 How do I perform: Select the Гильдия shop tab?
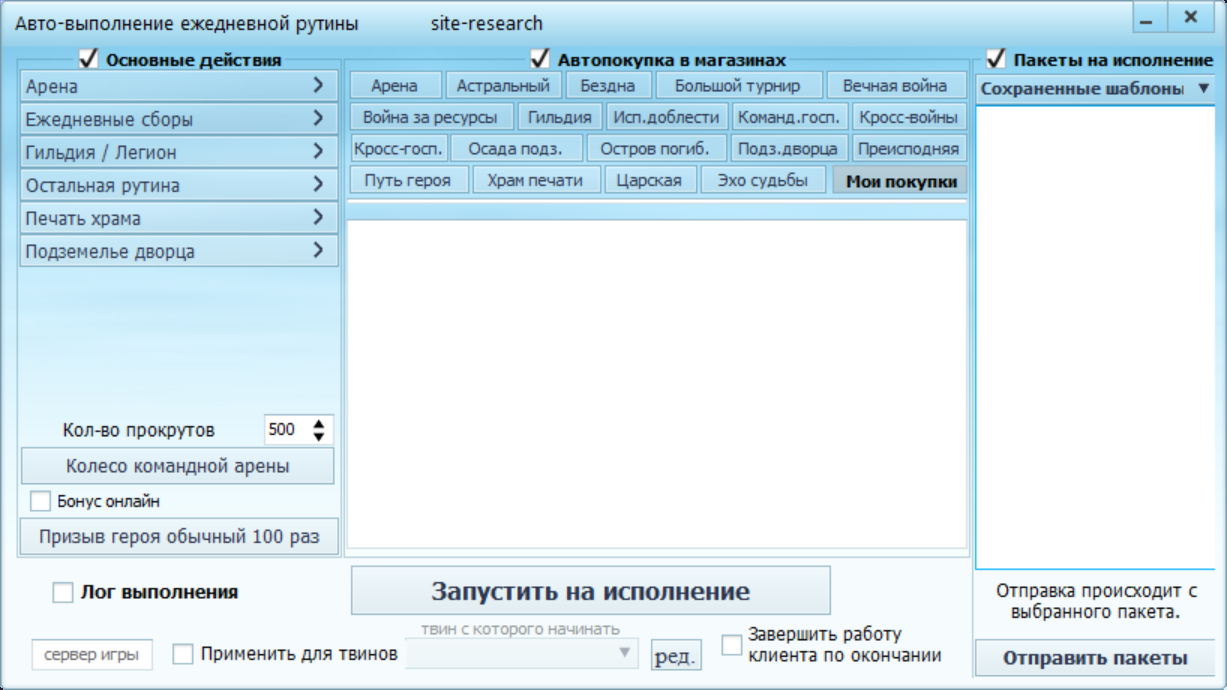560,117
